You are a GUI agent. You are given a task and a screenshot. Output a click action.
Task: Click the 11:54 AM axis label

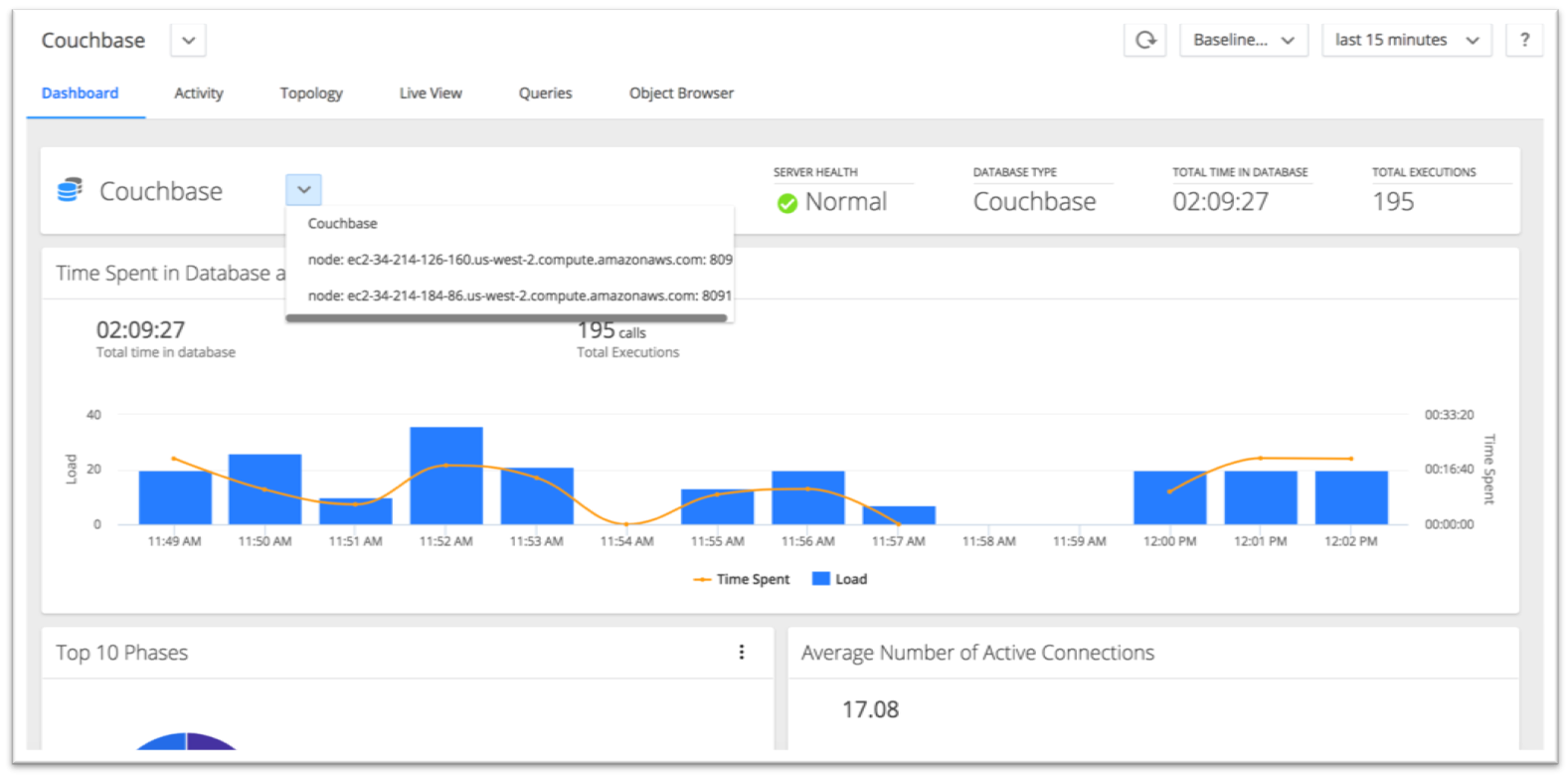tap(627, 541)
